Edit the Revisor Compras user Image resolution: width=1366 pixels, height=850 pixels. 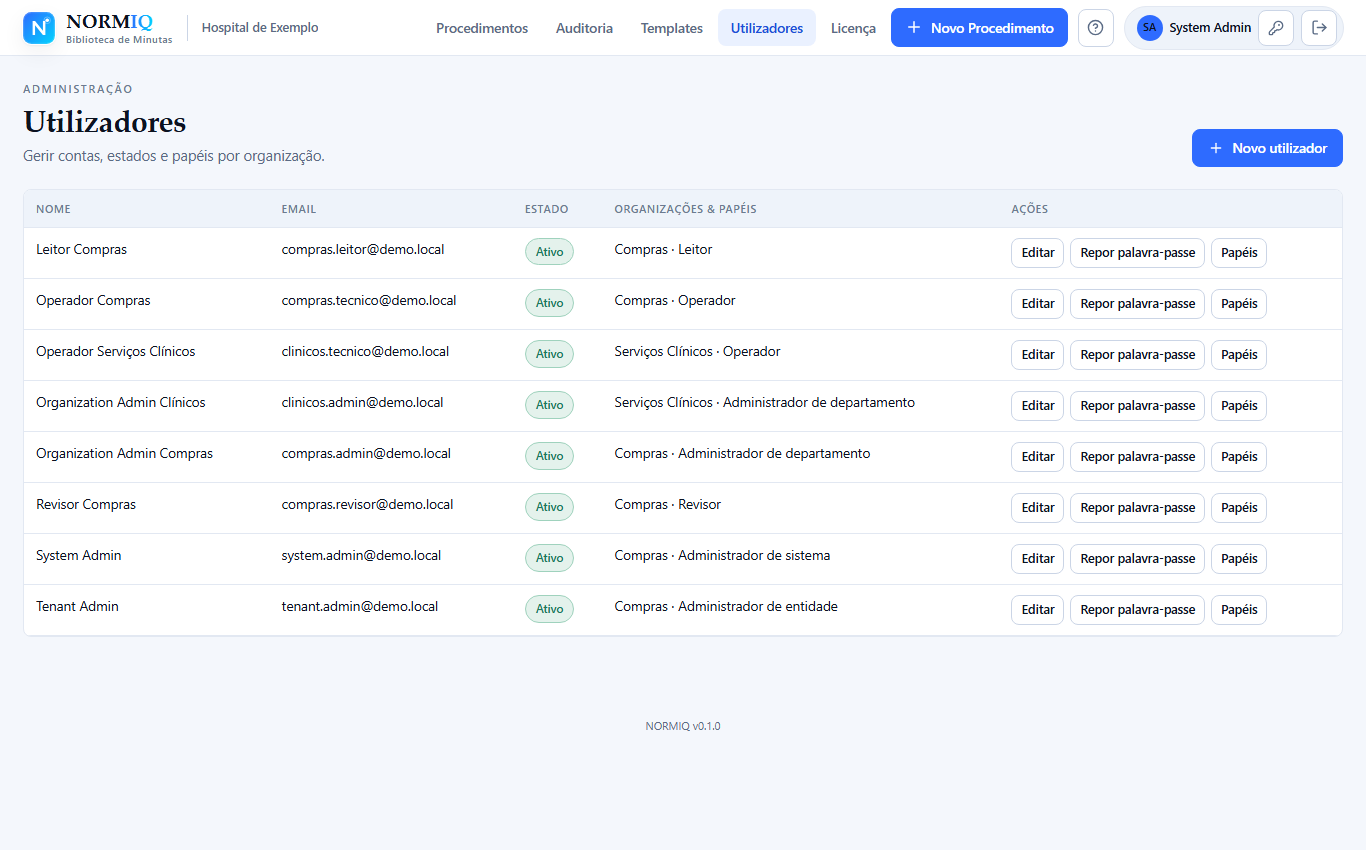click(x=1037, y=508)
